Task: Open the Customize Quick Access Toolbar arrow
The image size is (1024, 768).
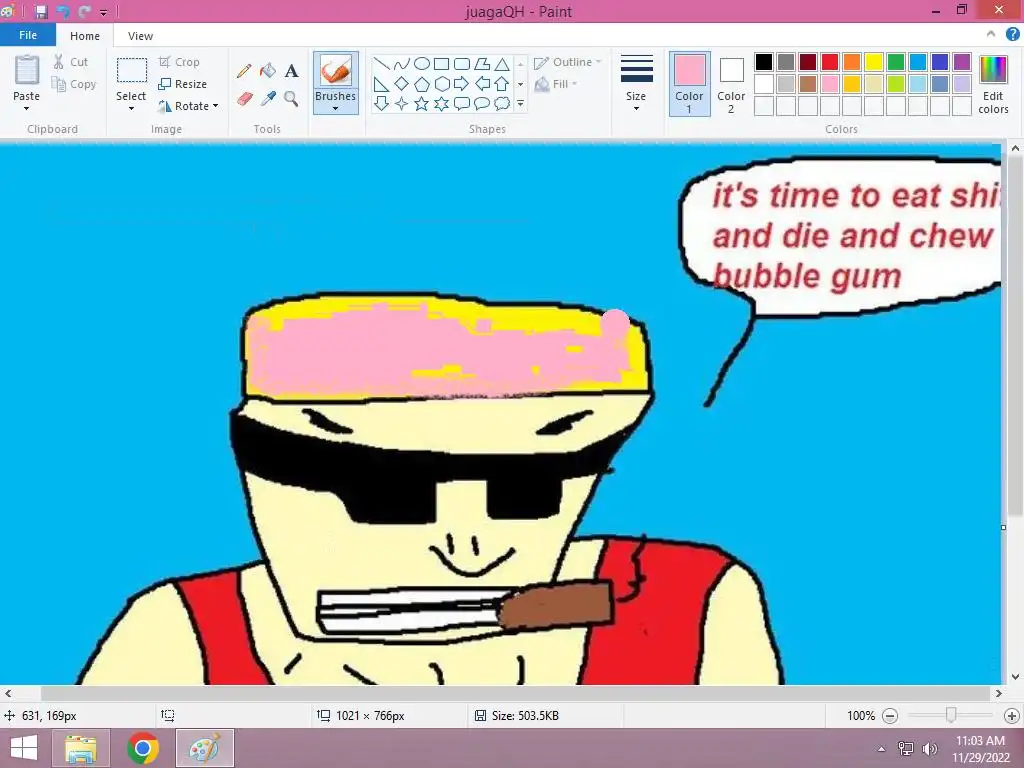Action: [x=103, y=12]
